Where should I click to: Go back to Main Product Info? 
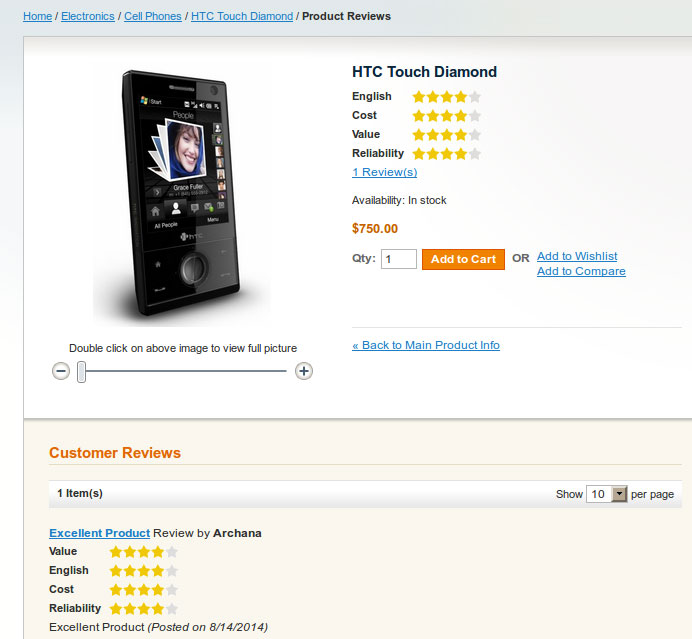[426, 345]
